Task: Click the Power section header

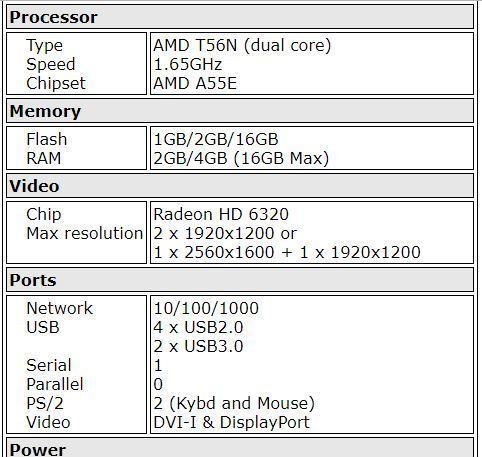Action: click(240, 448)
